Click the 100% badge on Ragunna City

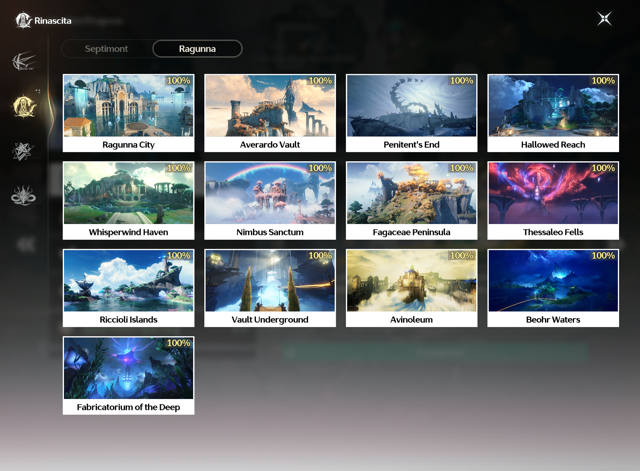pos(178,80)
